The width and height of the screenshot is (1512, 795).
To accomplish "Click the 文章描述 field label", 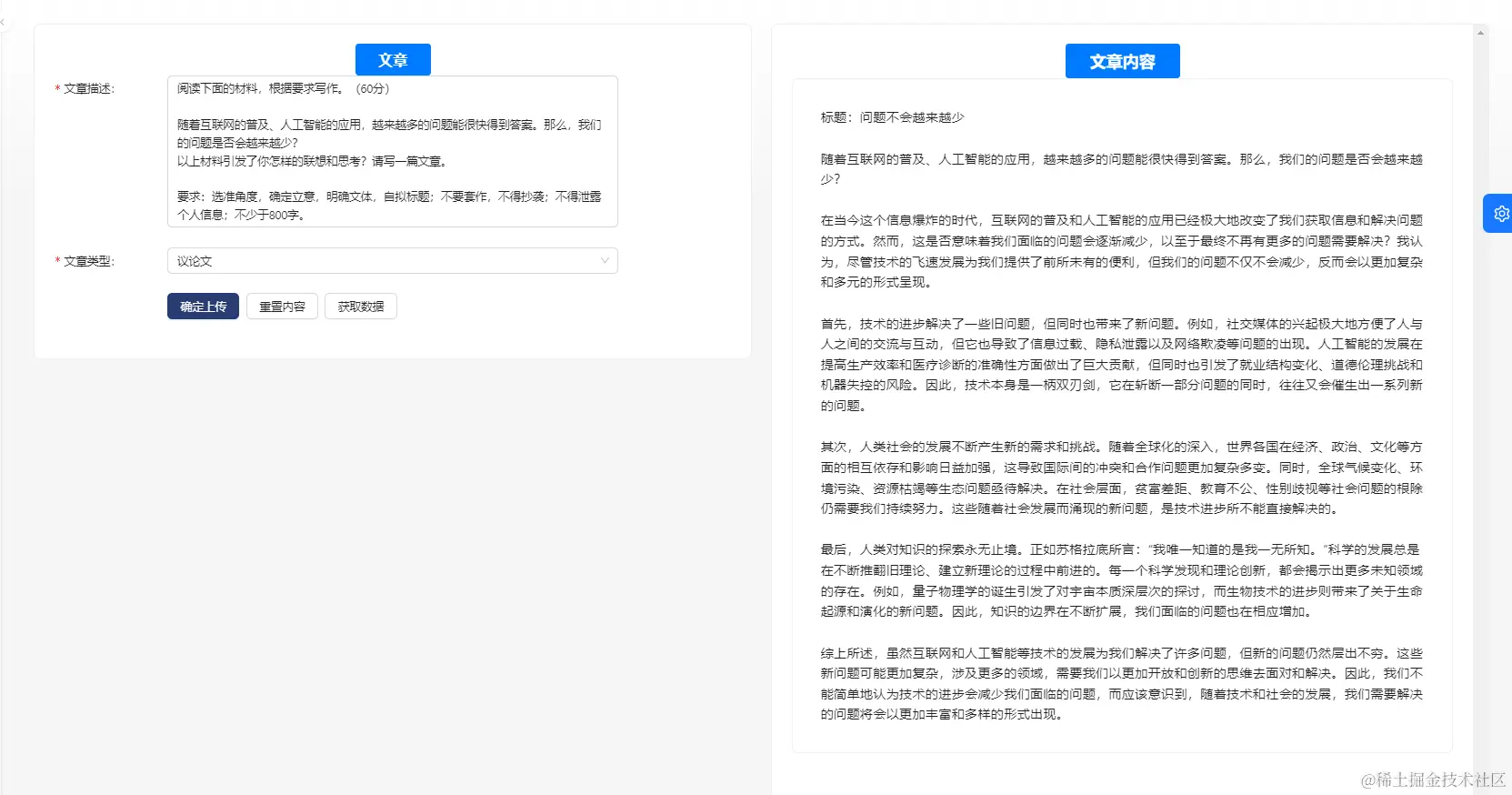I will pyautogui.click(x=88, y=88).
